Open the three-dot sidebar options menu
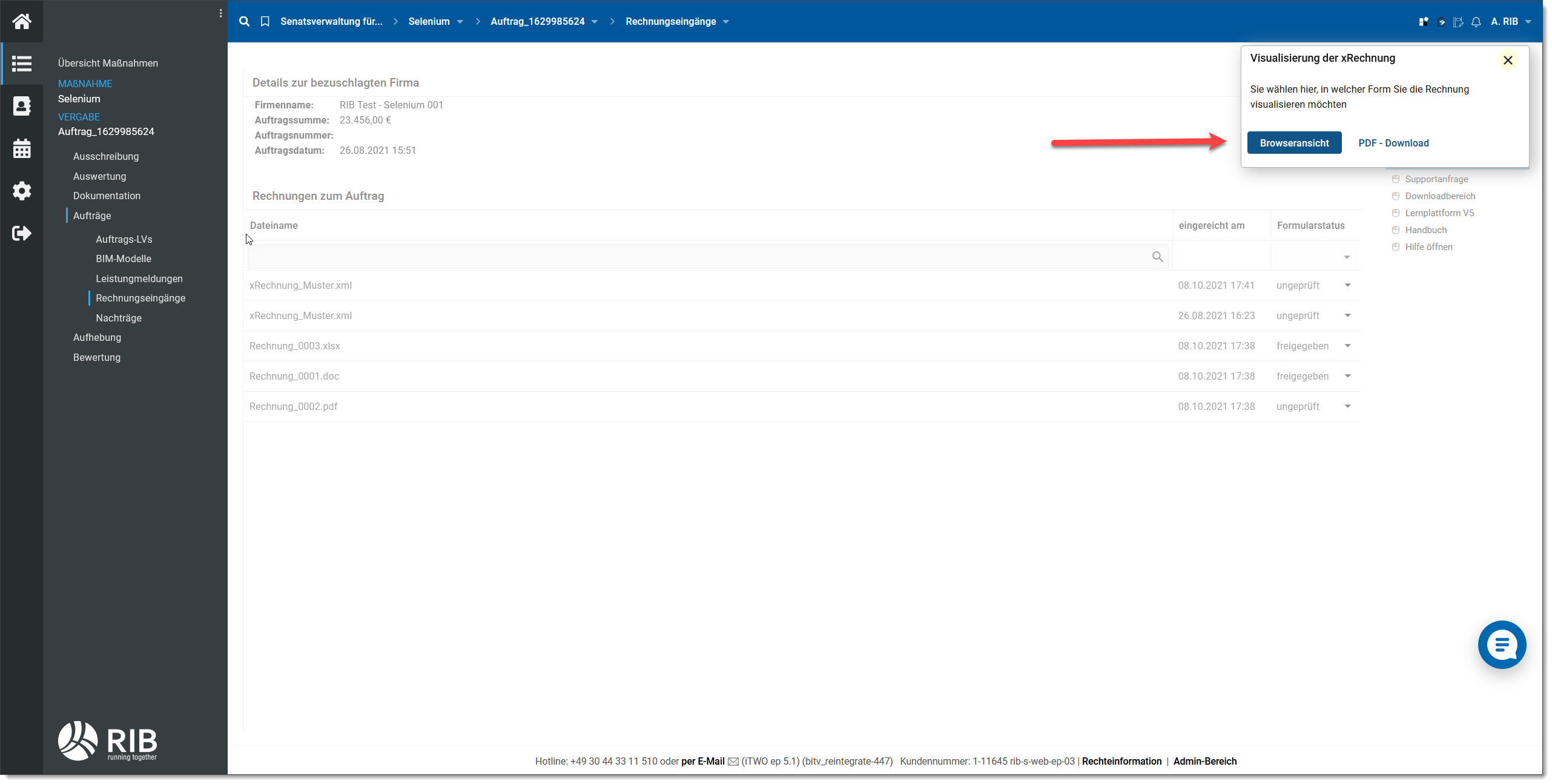Screen dimensions: 1552x784 pos(220,13)
